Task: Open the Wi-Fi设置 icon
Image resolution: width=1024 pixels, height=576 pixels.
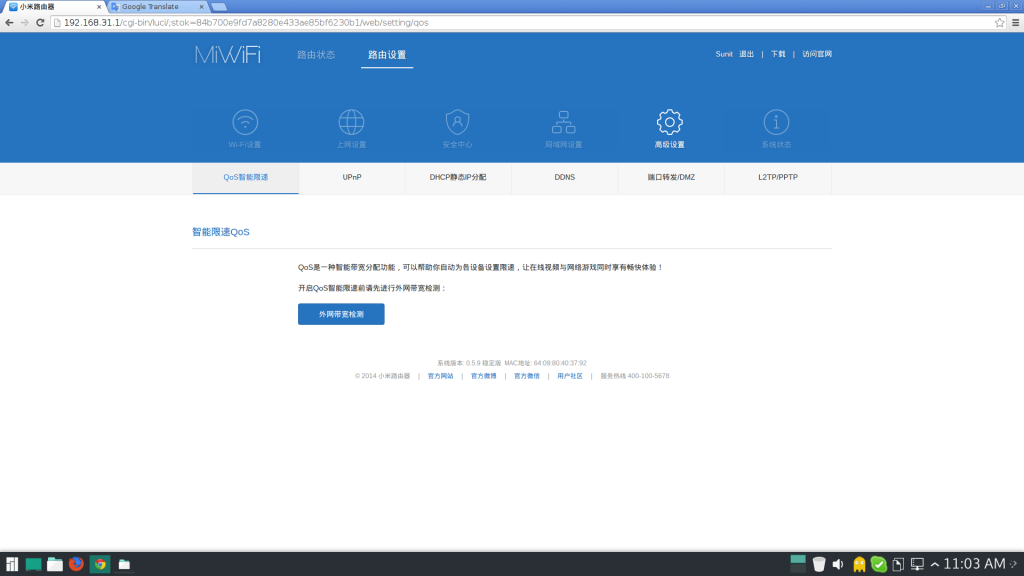Action: pyautogui.click(x=245, y=123)
